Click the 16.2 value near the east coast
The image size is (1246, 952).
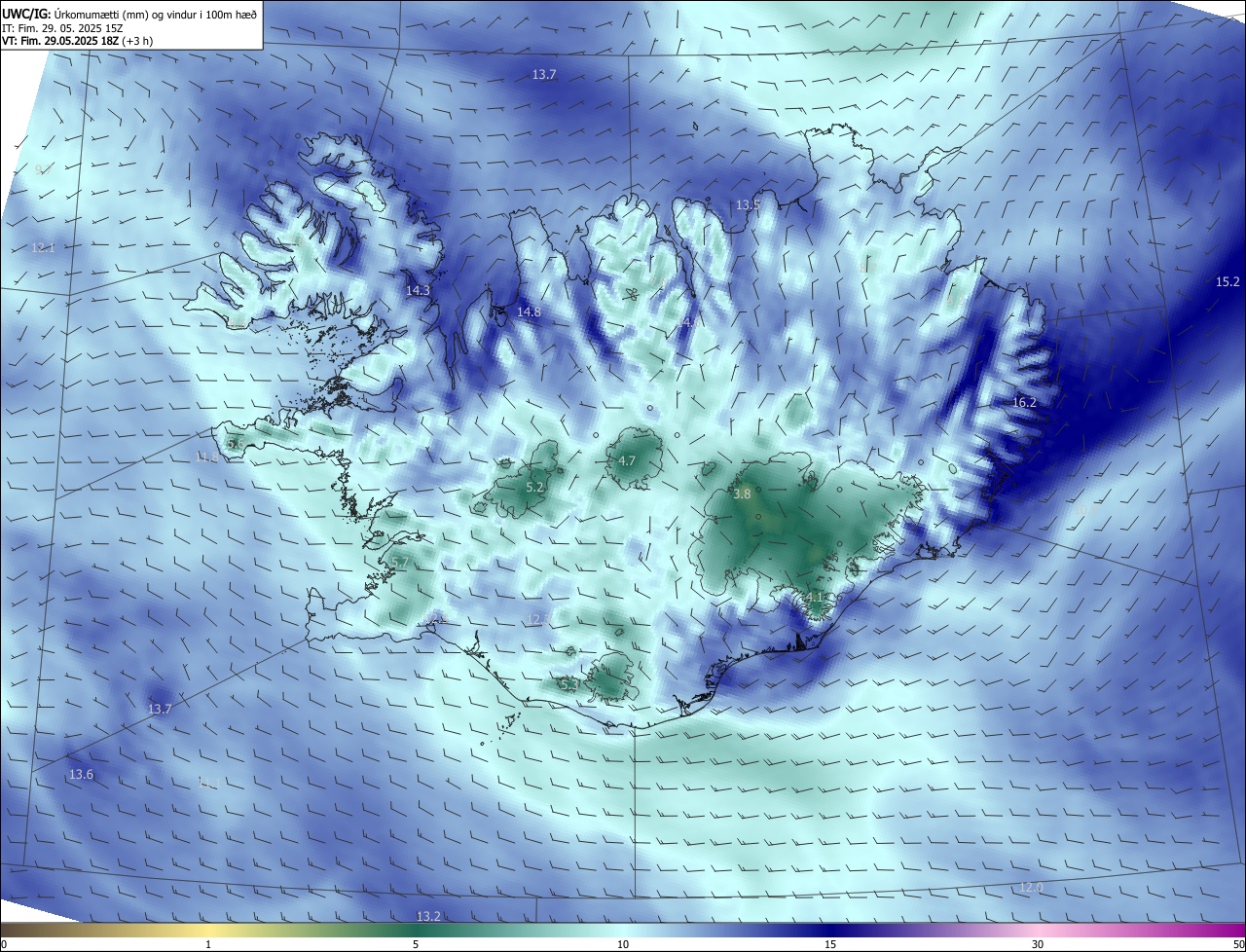[x=1024, y=402]
